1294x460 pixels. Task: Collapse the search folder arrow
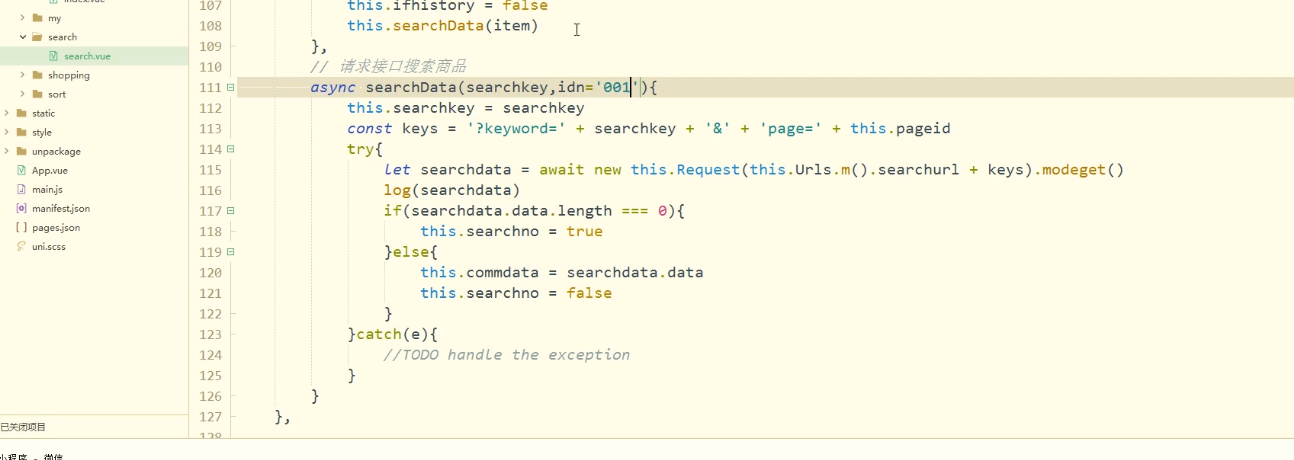pos(23,37)
